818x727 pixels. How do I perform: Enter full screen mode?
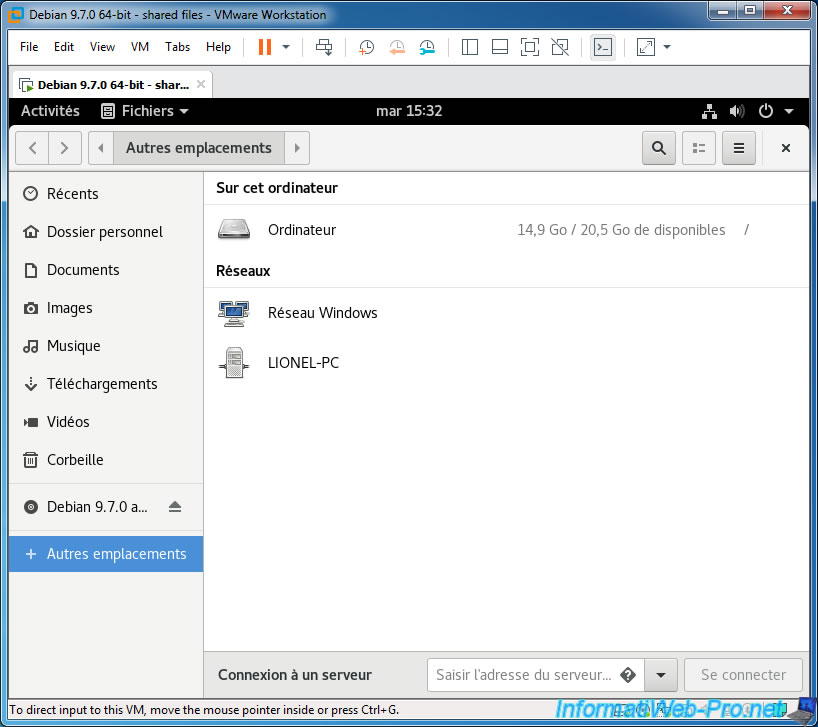tap(530, 47)
